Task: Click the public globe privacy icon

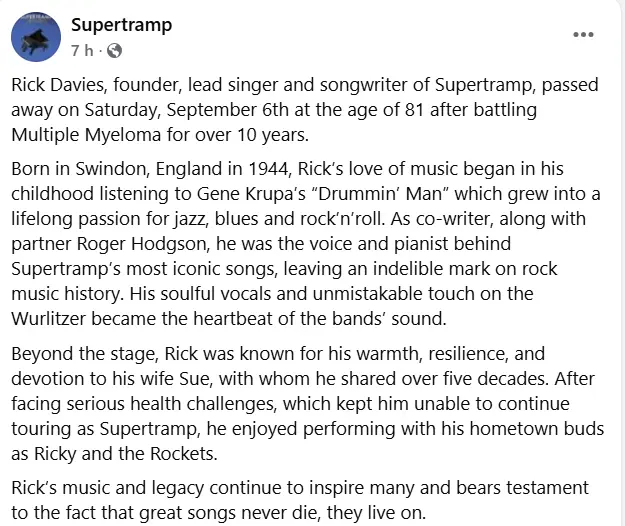Action: (x=114, y=49)
